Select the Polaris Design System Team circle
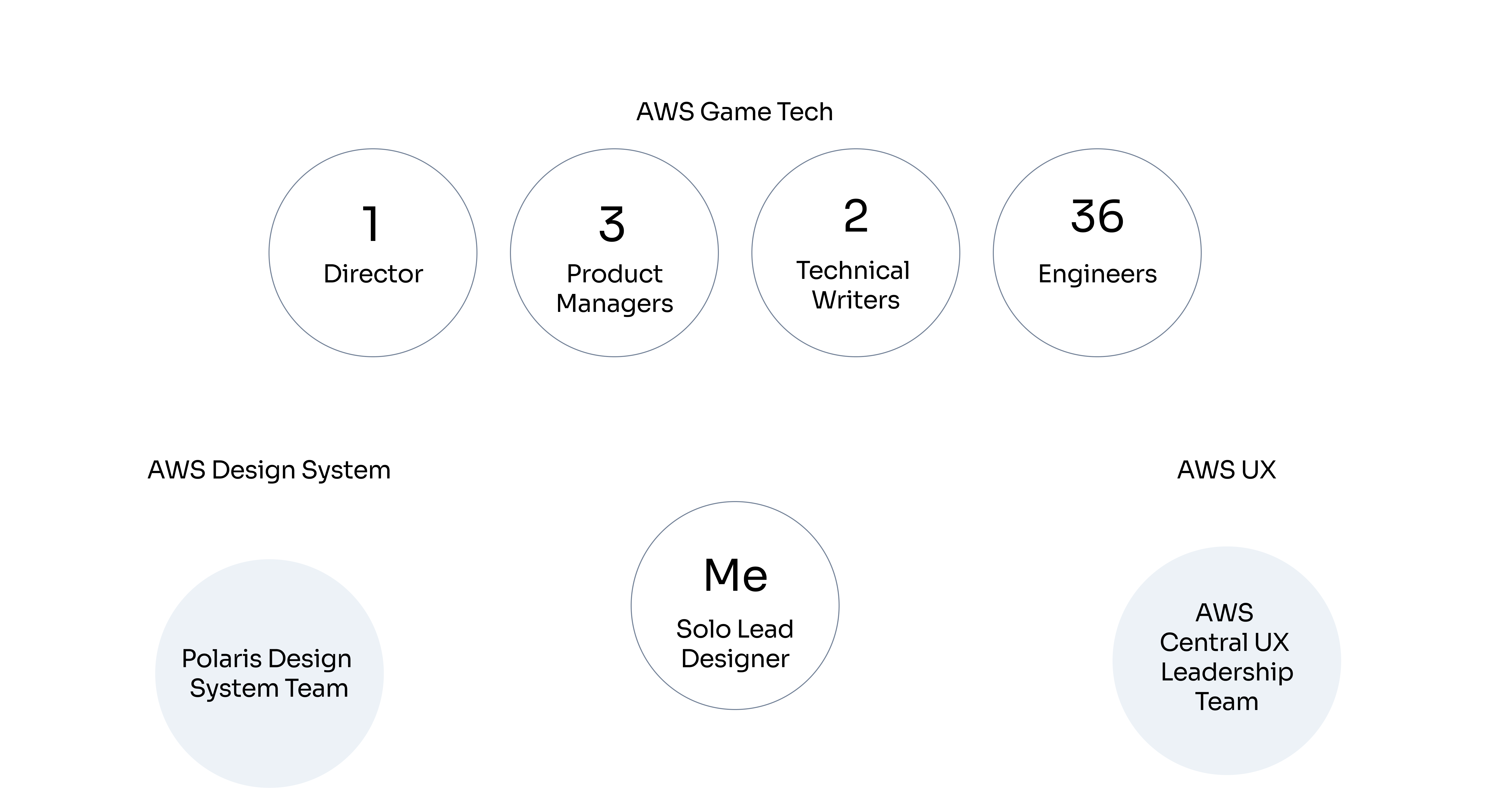1488x812 pixels. tap(269, 673)
